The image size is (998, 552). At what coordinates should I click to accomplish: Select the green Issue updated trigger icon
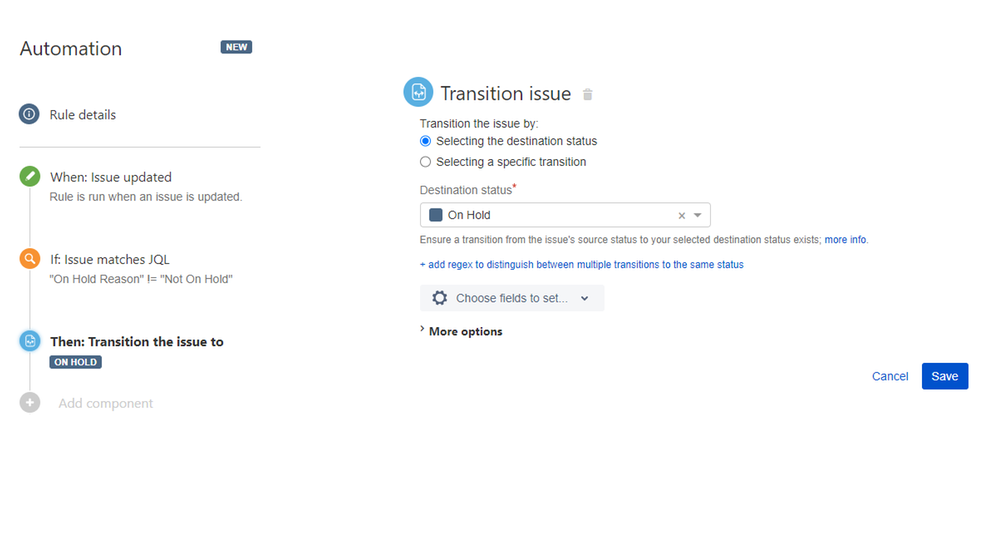(x=29, y=176)
